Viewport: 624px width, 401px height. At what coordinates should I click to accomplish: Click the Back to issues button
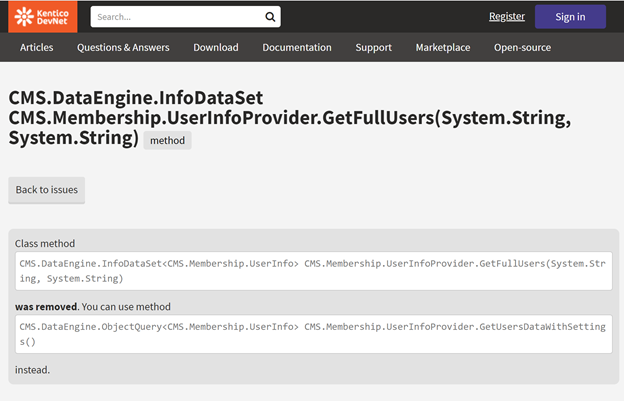47,190
